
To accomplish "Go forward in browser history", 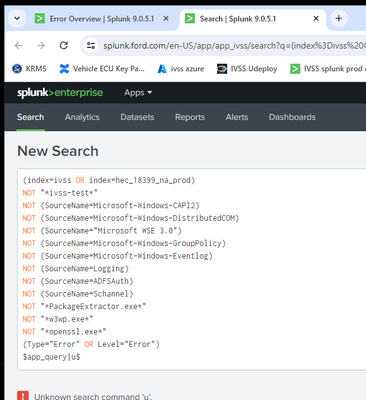I will [x=41, y=45].
